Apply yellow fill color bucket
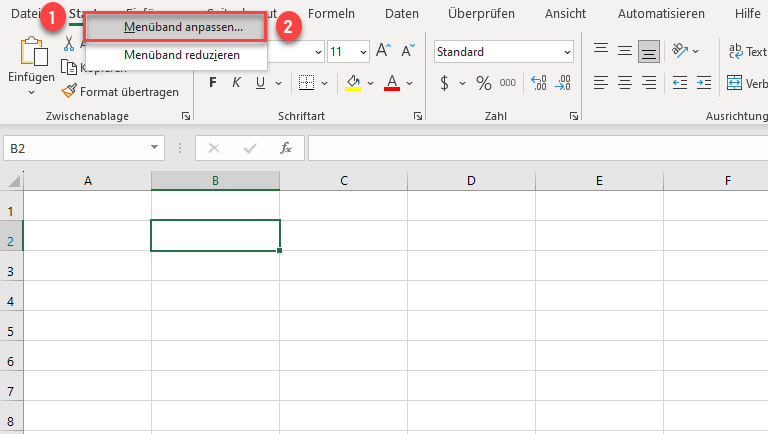This screenshot has height=434, width=768. pyautogui.click(x=353, y=83)
